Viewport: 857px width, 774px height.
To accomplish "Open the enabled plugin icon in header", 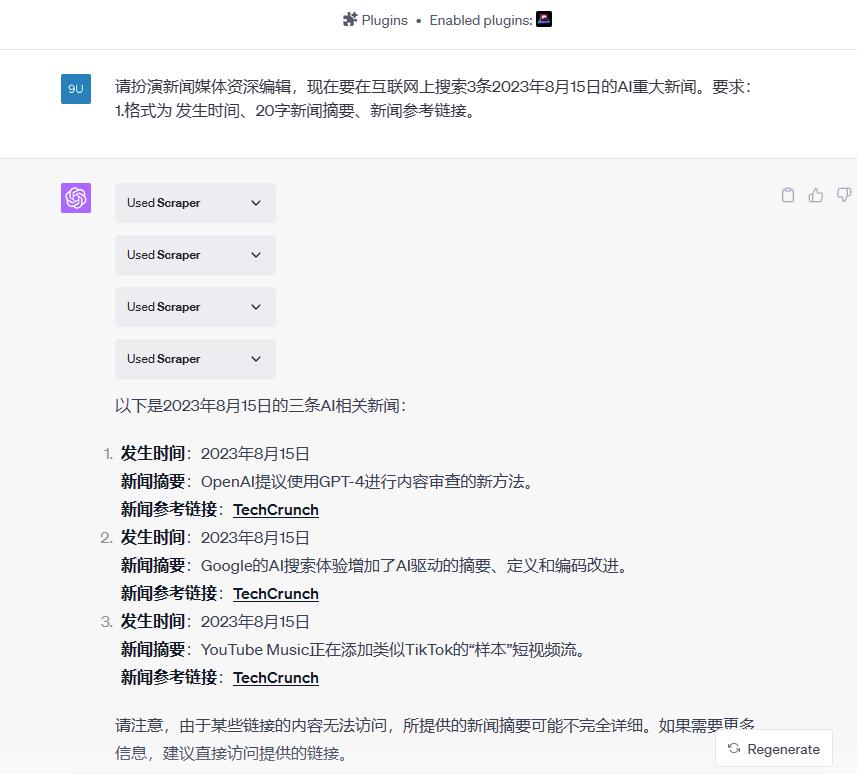I will point(544,19).
